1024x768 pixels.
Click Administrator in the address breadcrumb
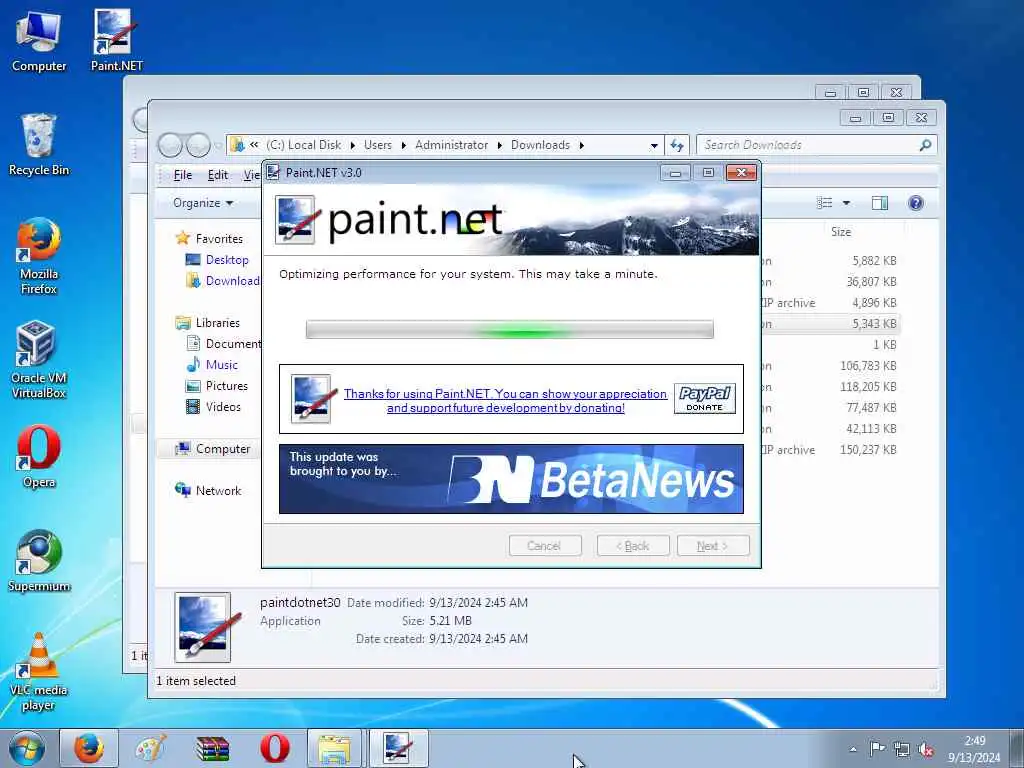coord(451,145)
